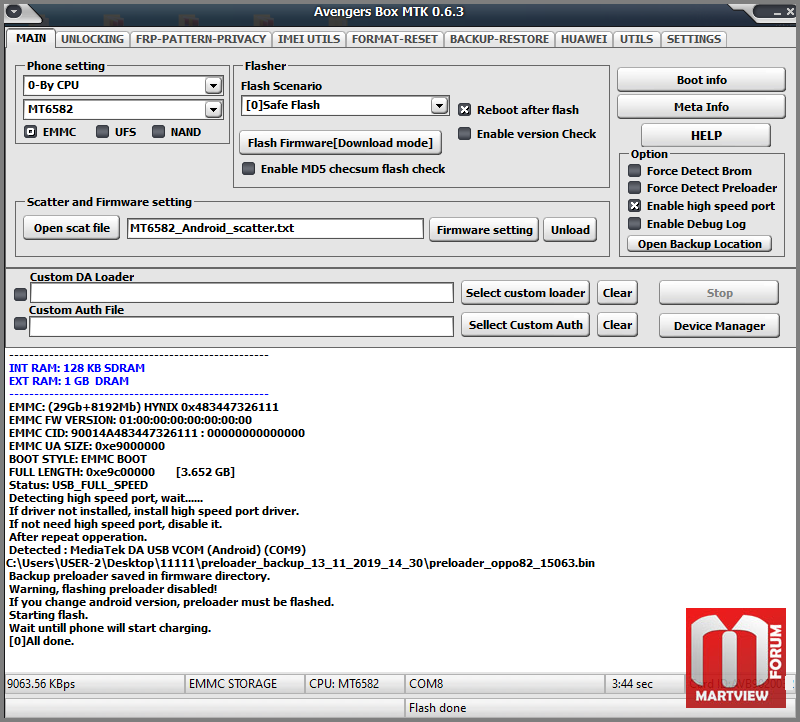
Task: Expand the MT6582 CPU model dropdown
Action: pyautogui.click(x=213, y=109)
